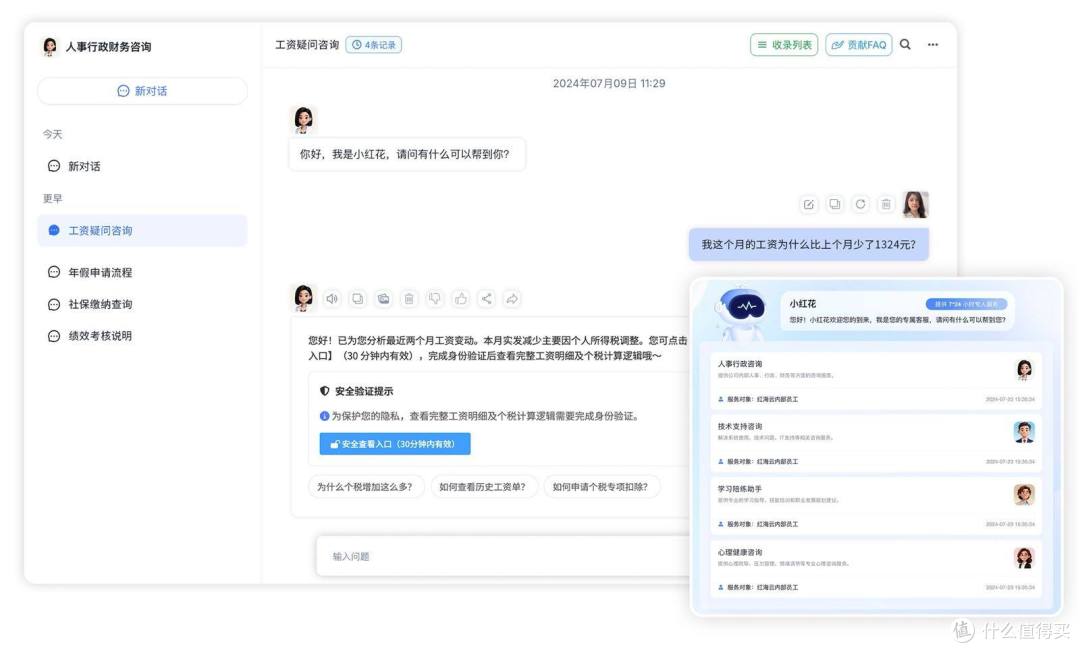Like the bot reply with thumbs-up
The width and height of the screenshot is (1080, 653).
pos(461,298)
